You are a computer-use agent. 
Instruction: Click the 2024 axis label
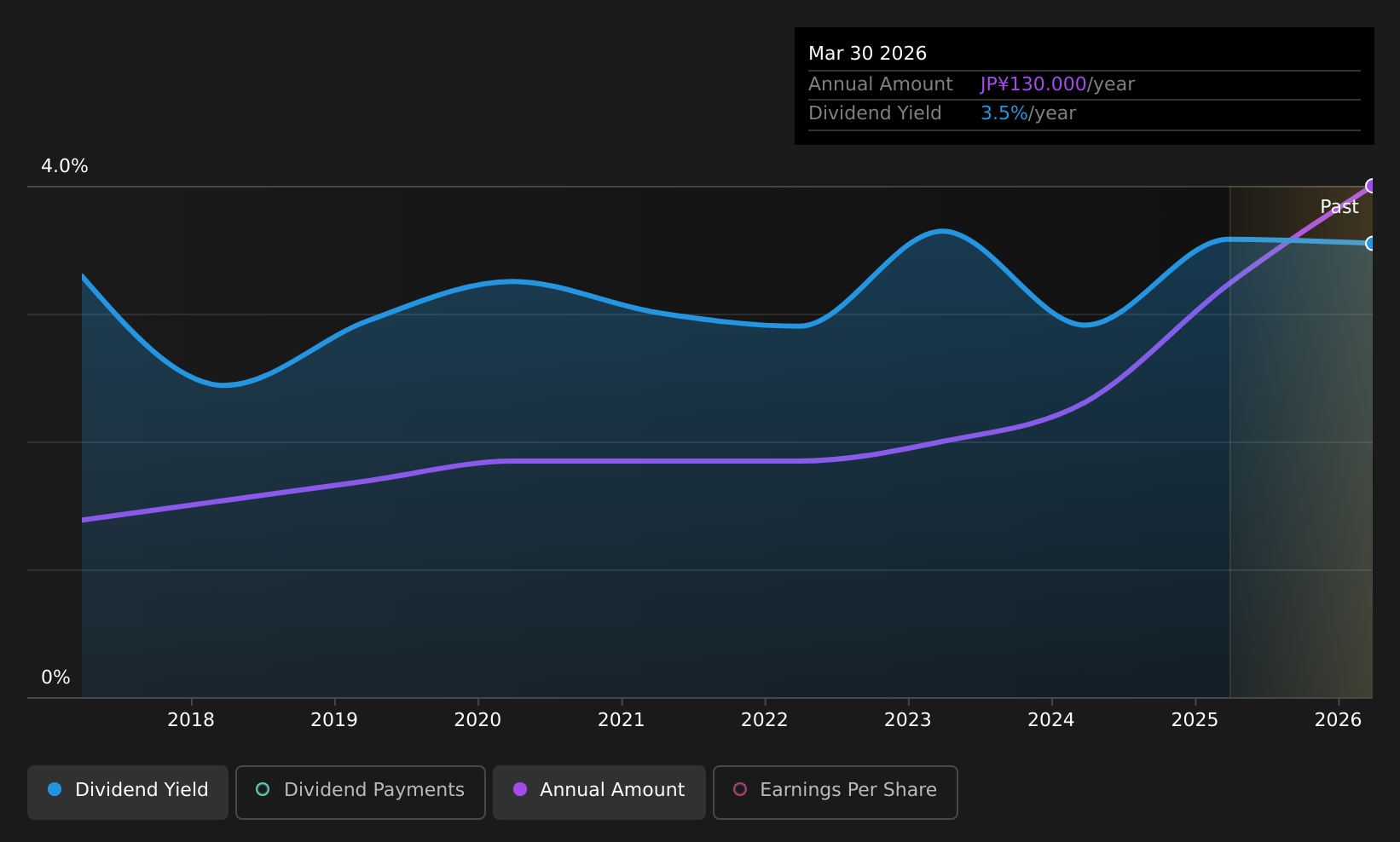(x=1052, y=719)
